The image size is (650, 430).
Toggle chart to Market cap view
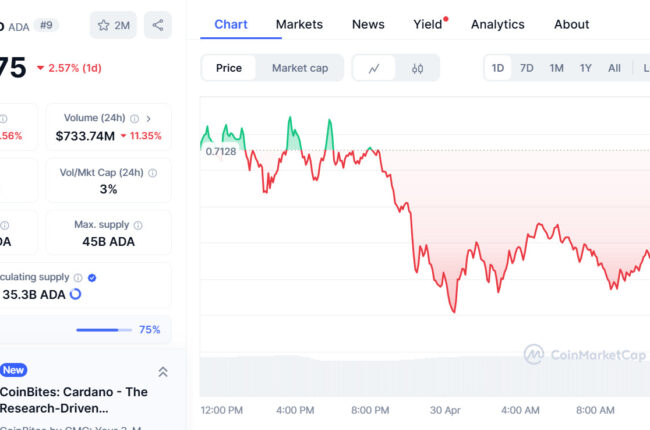pyautogui.click(x=300, y=68)
